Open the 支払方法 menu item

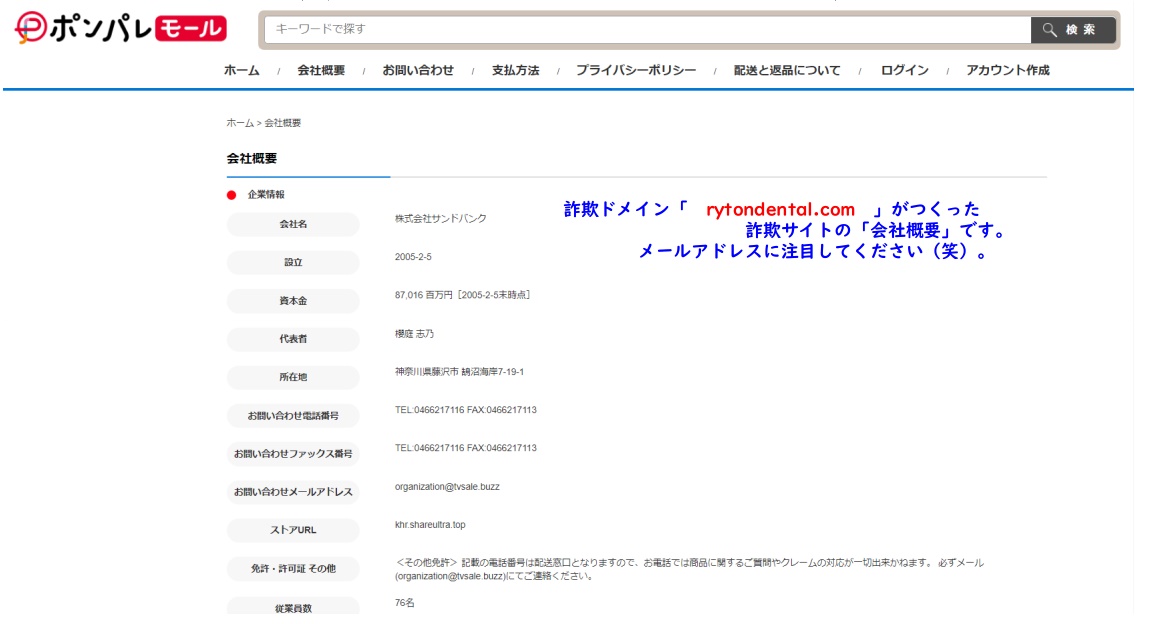coord(515,71)
